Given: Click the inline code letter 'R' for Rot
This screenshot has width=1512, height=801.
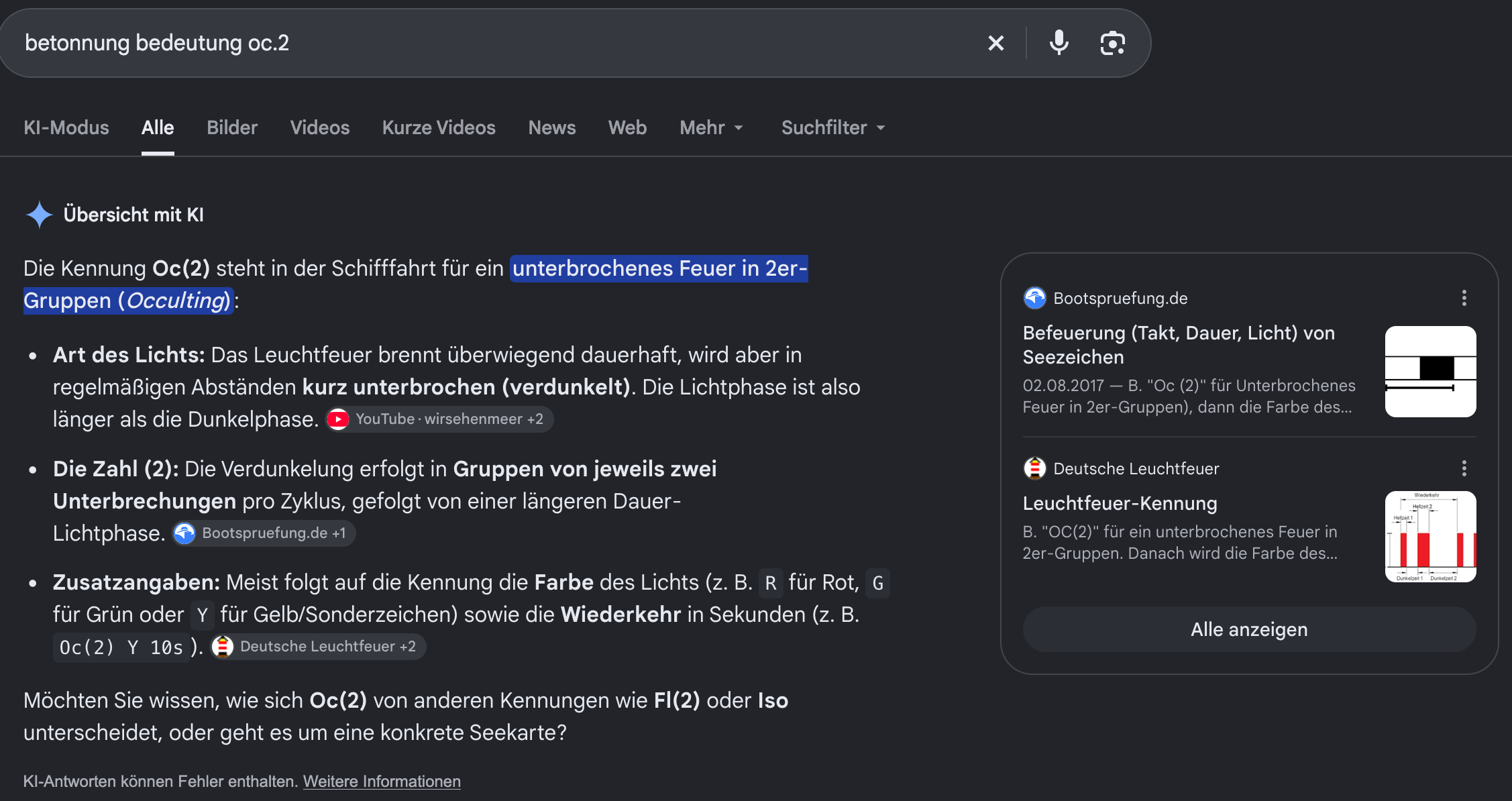Looking at the screenshot, I should [771, 583].
